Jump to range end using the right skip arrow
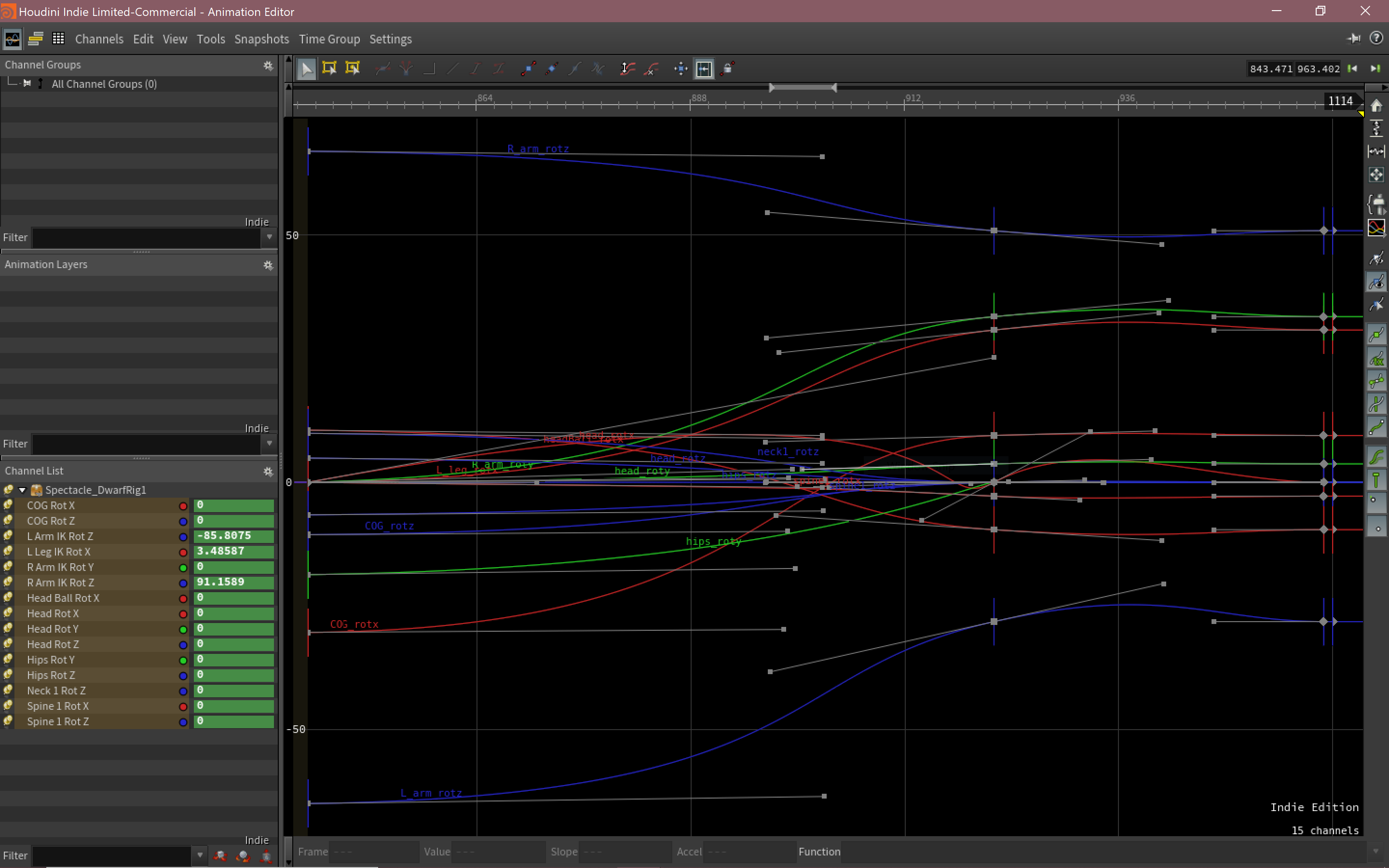This screenshot has width=1389, height=868. 1375,69
